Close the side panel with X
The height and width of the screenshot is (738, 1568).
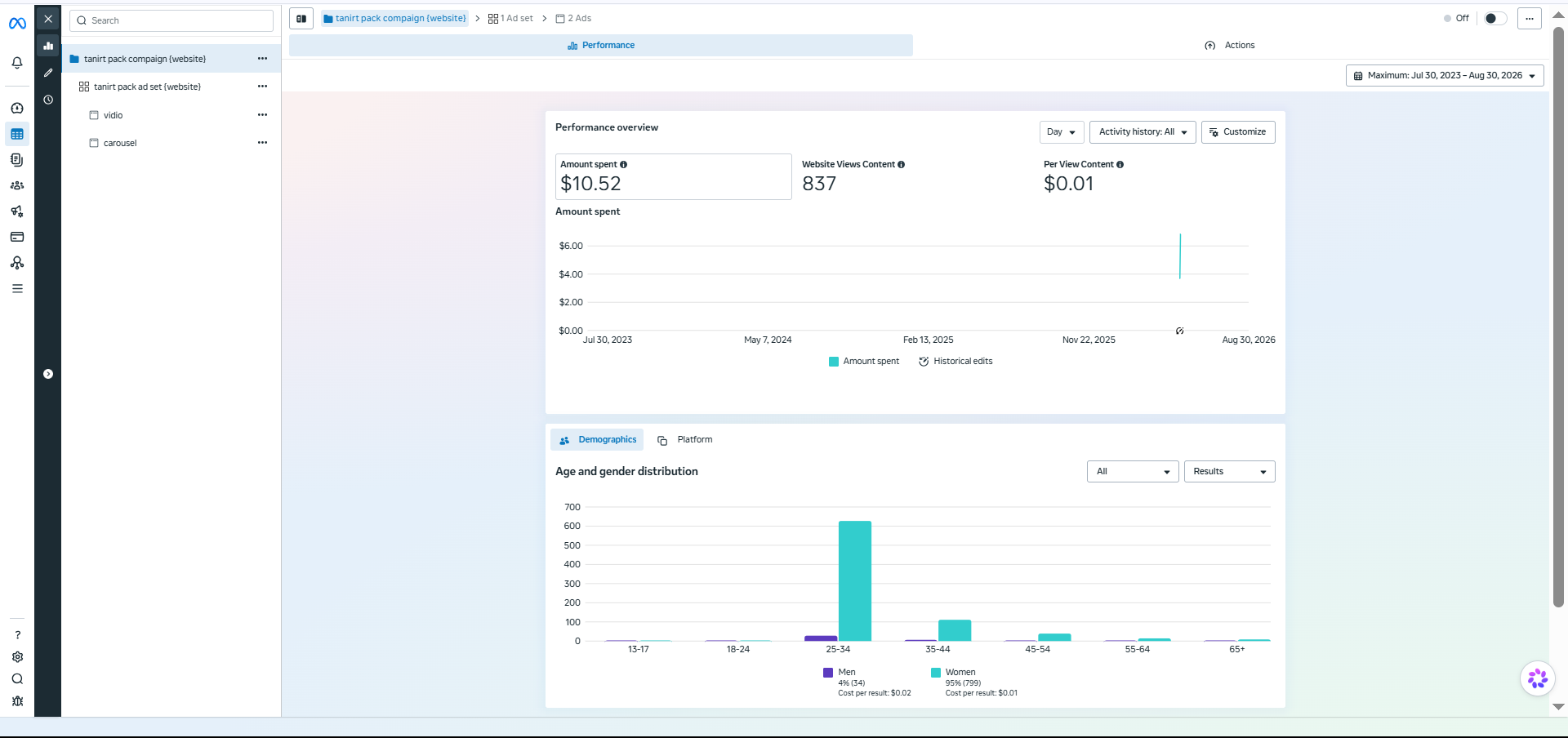(48, 19)
